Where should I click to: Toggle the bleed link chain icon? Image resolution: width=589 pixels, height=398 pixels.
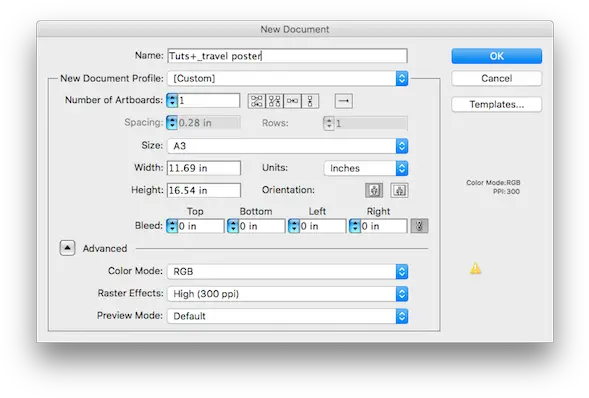pyautogui.click(x=419, y=226)
